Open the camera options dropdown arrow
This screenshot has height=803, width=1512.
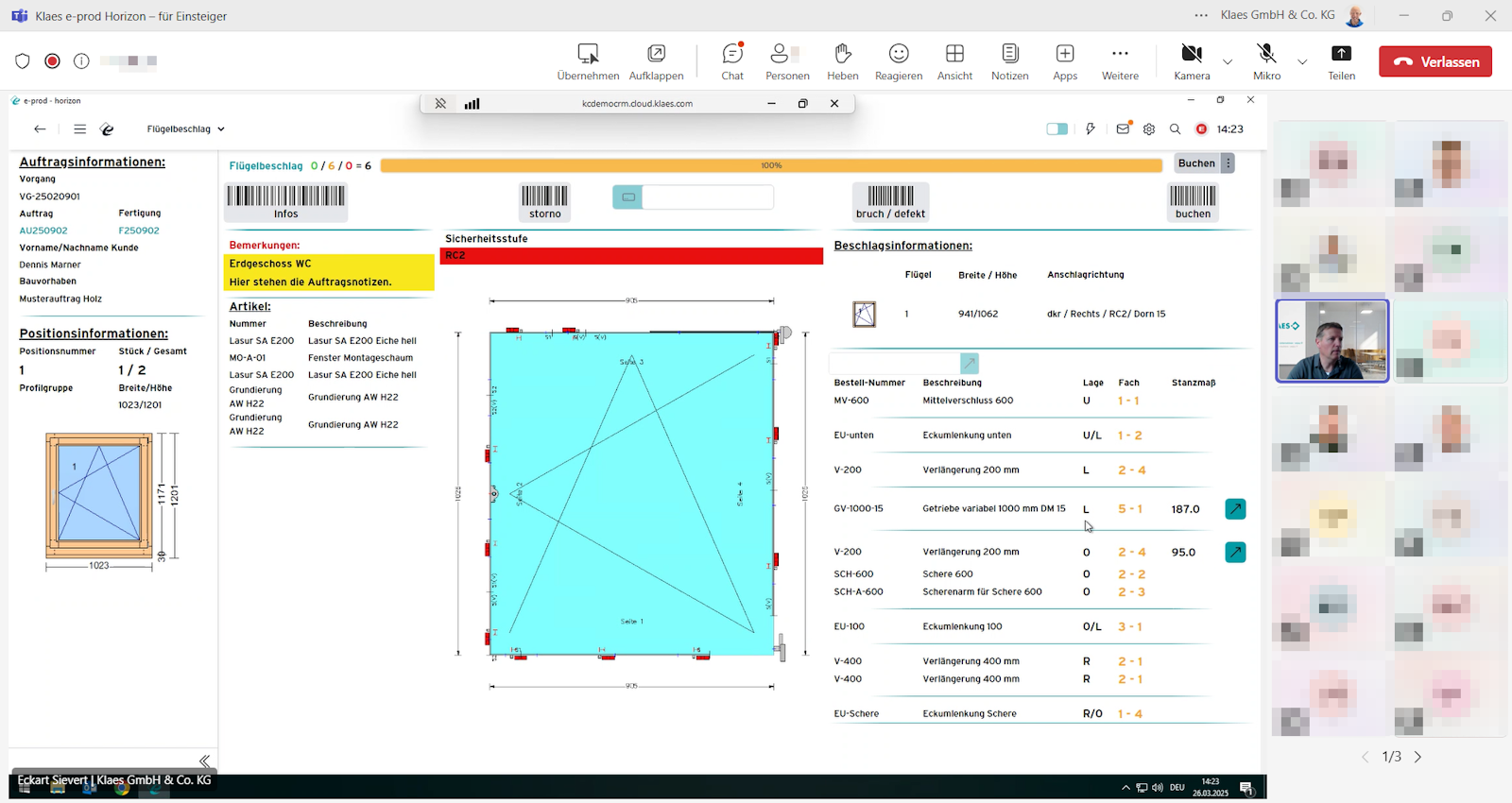pos(1228,62)
